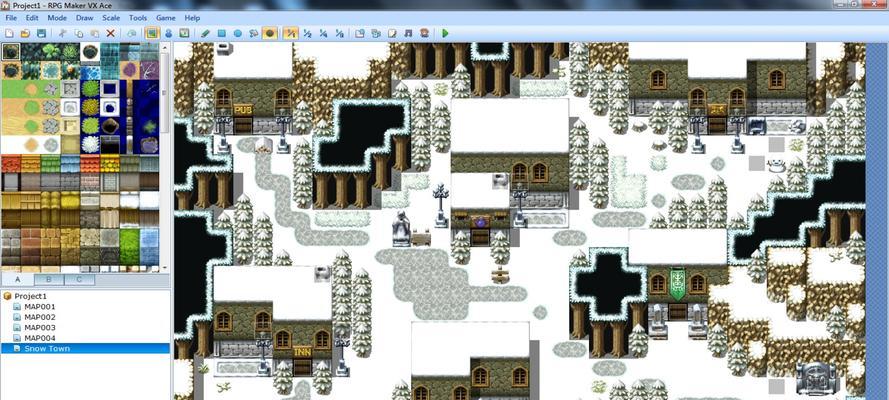
Task: Select MAP001 in the map list
Action: (40, 307)
